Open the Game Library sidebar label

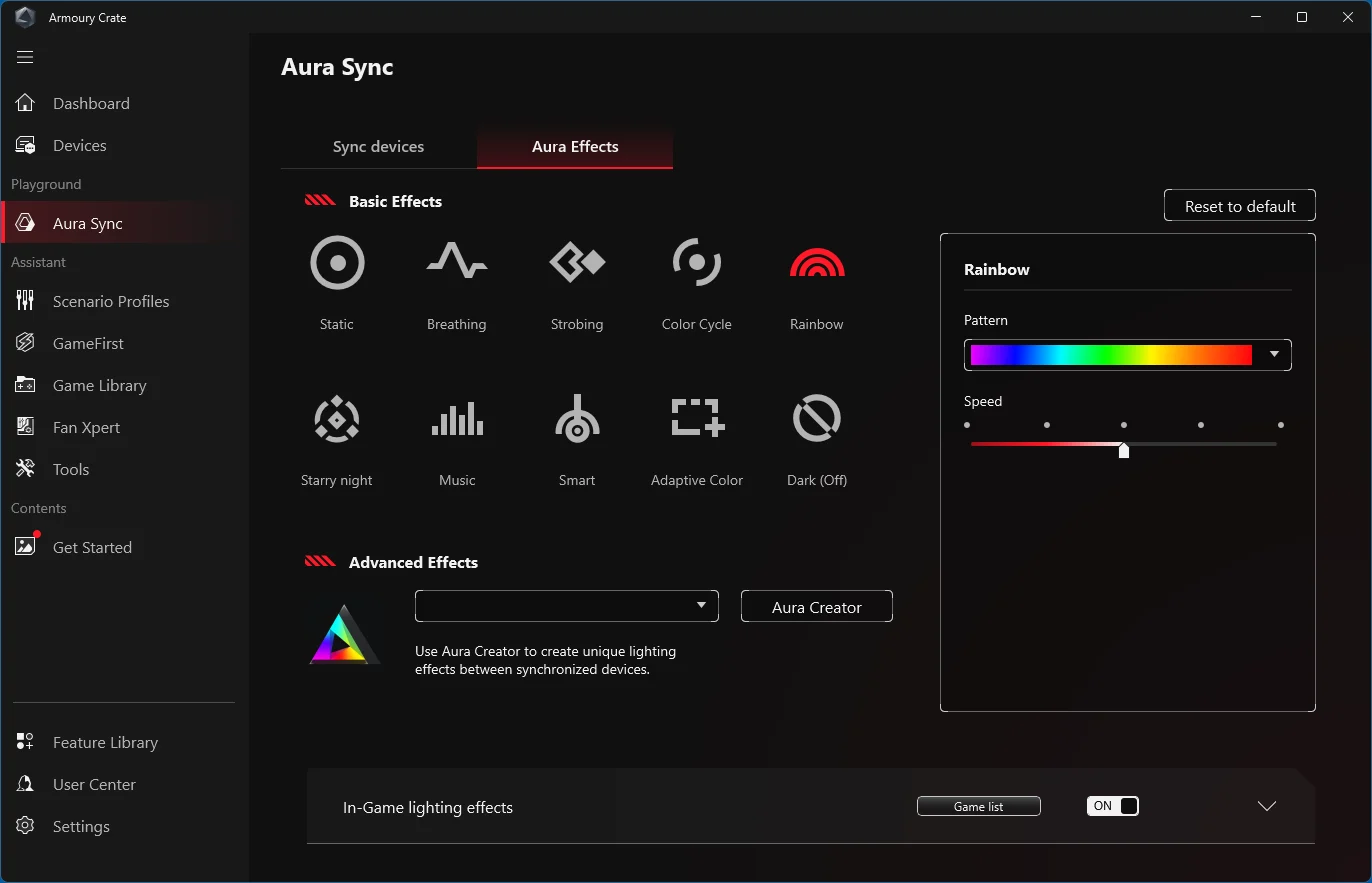pos(100,386)
